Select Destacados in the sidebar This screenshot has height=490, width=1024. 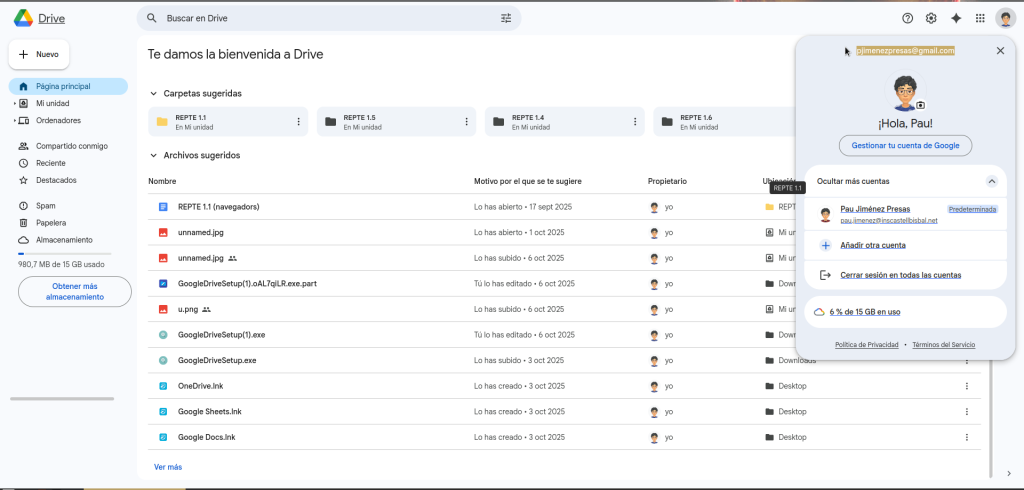pos(56,180)
